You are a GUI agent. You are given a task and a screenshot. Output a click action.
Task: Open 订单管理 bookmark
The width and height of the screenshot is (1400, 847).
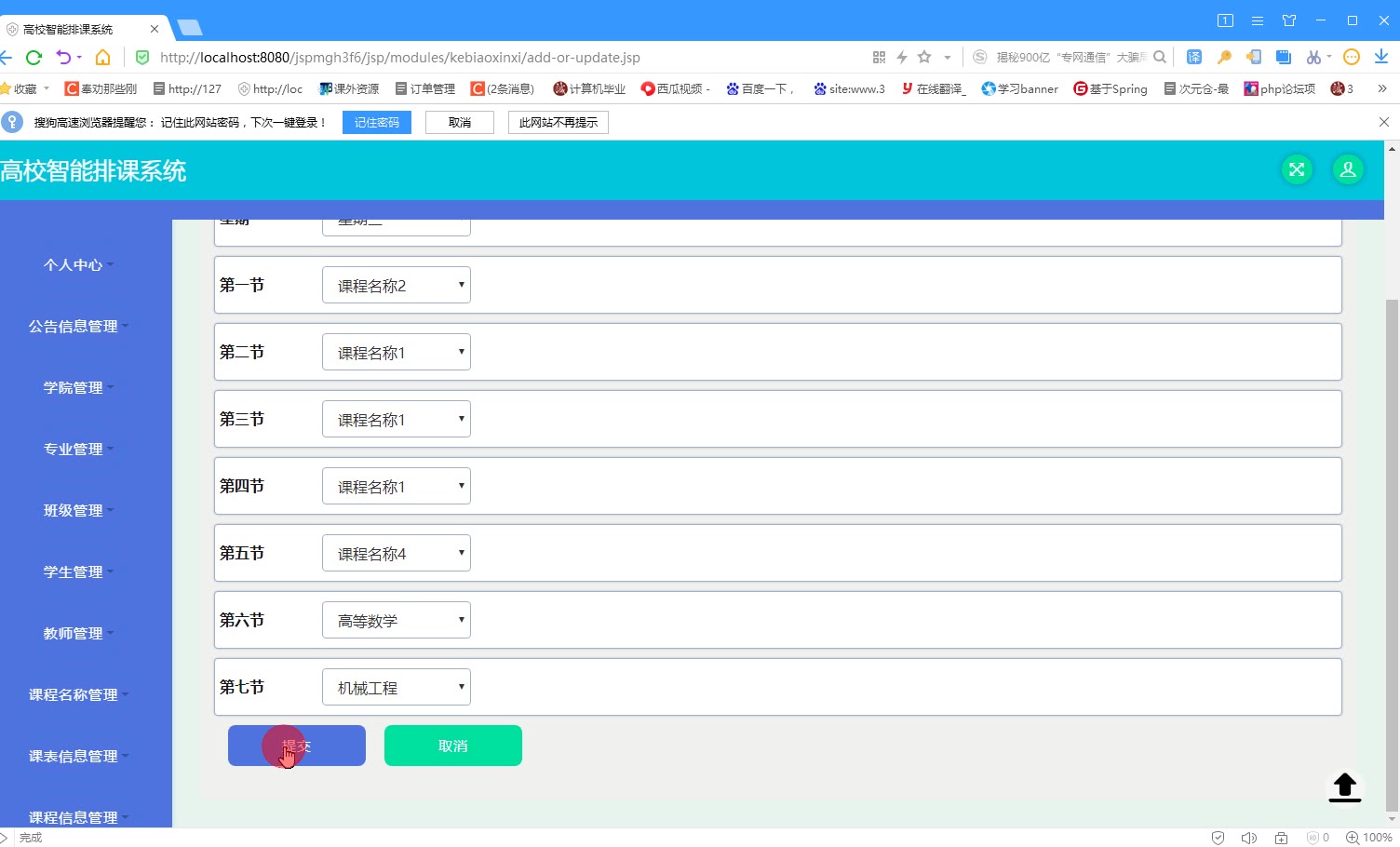pos(425,88)
